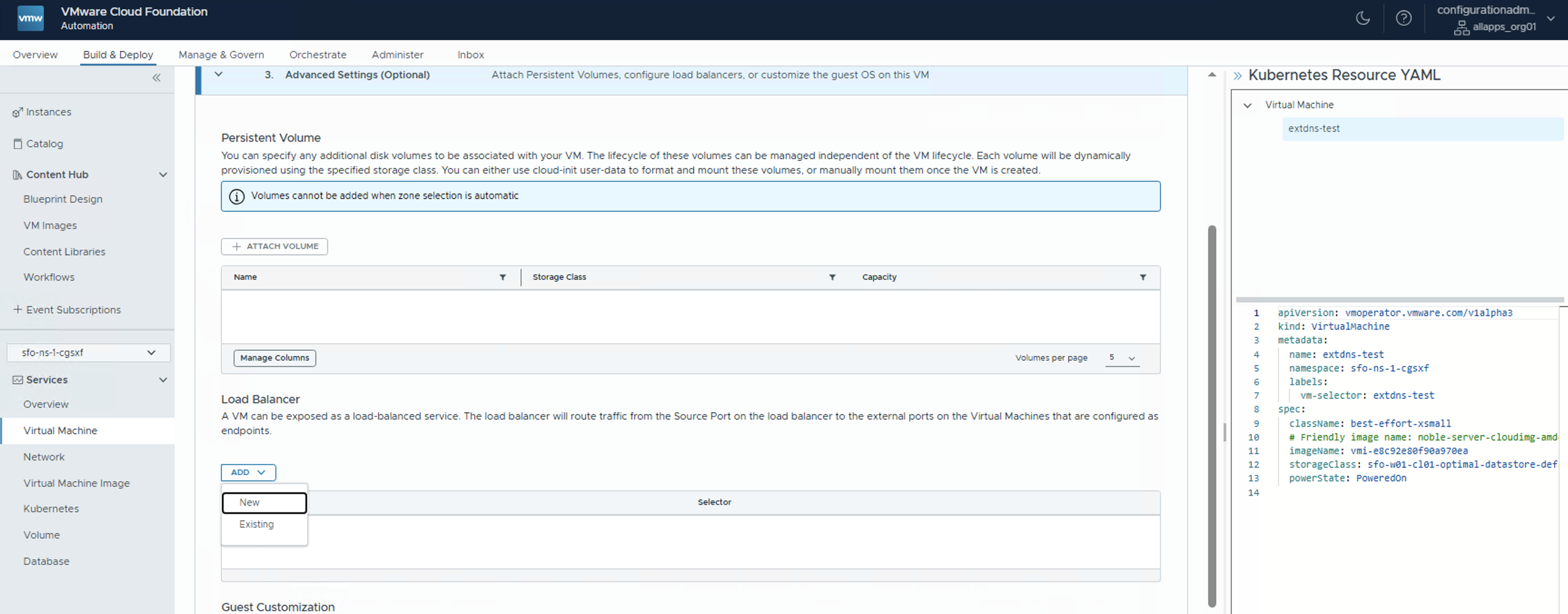Collapse the Kubernetes Resource YAML panel

point(1237,75)
